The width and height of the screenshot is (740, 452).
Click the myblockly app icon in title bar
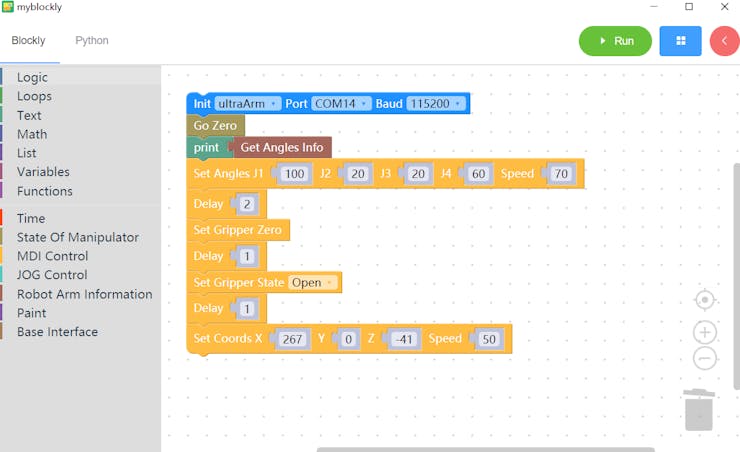click(8, 7)
